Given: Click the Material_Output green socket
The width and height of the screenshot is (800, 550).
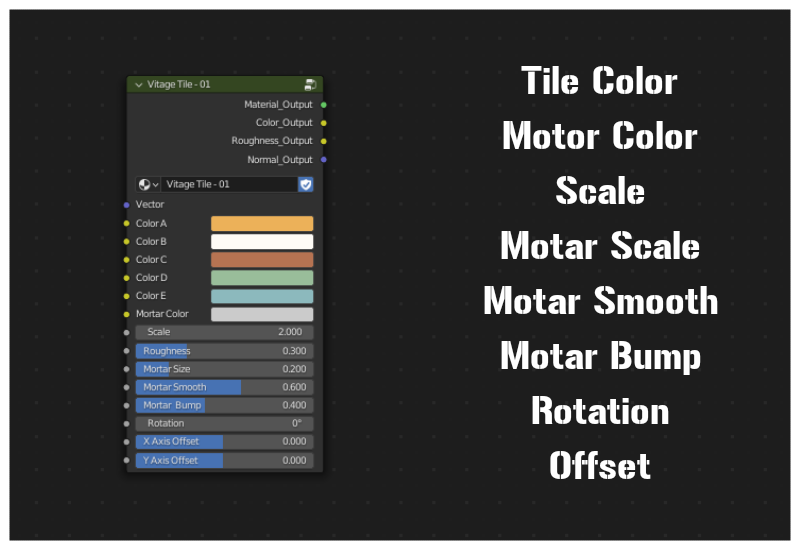Looking at the screenshot, I should pyautogui.click(x=323, y=105).
